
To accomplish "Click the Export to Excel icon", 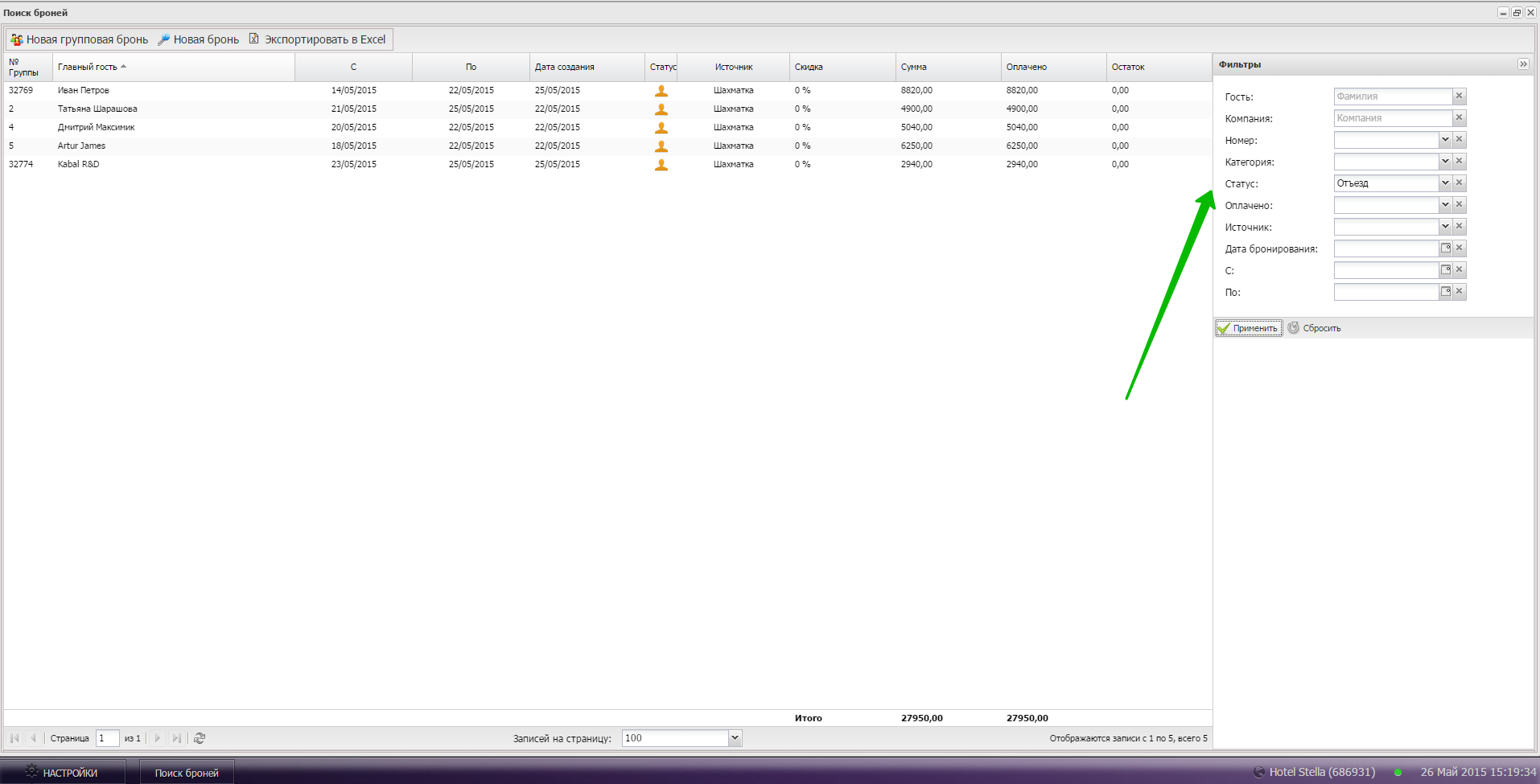I will 253,39.
